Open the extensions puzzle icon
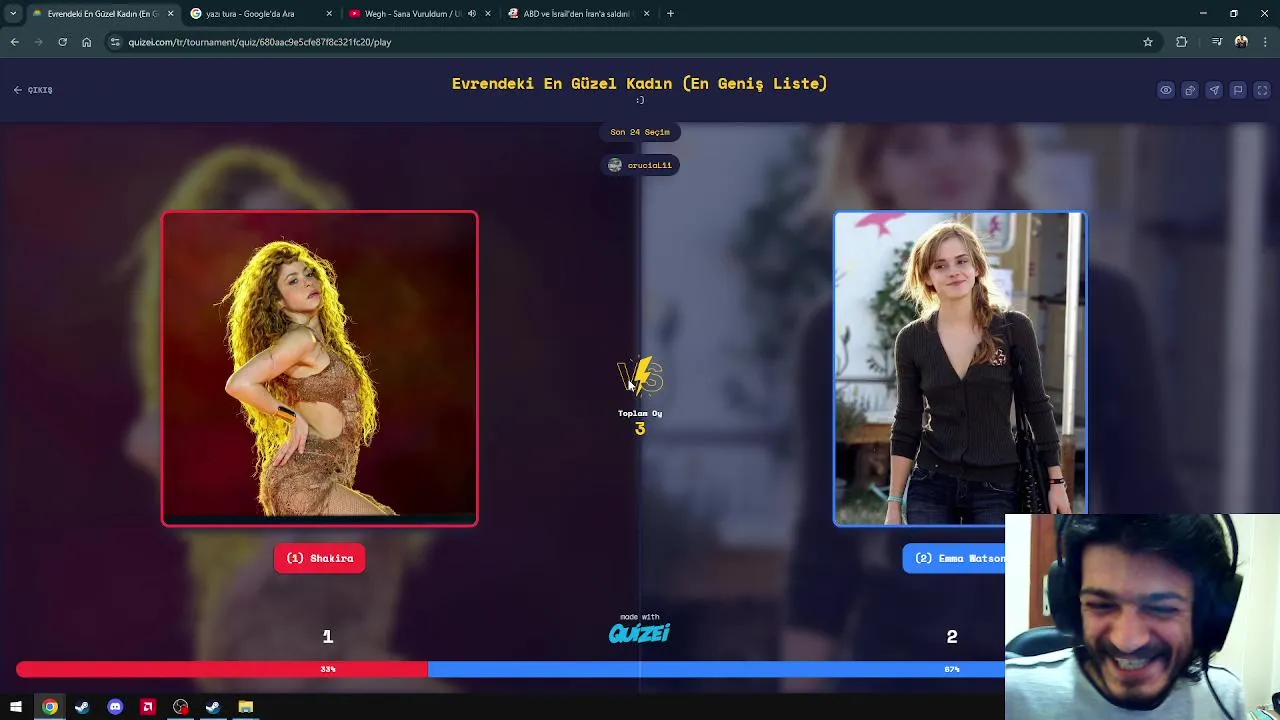This screenshot has height=720, width=1280. [x=1182, y=42]
